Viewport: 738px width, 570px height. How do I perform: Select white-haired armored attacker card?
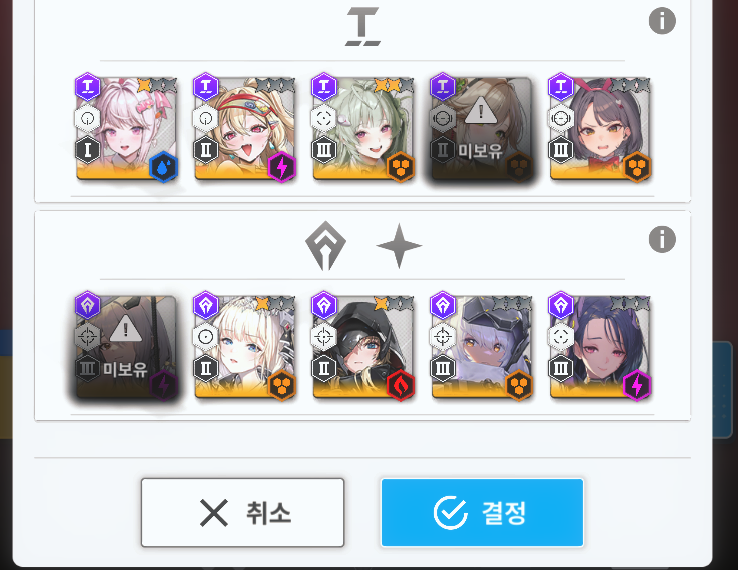[481, 347]
